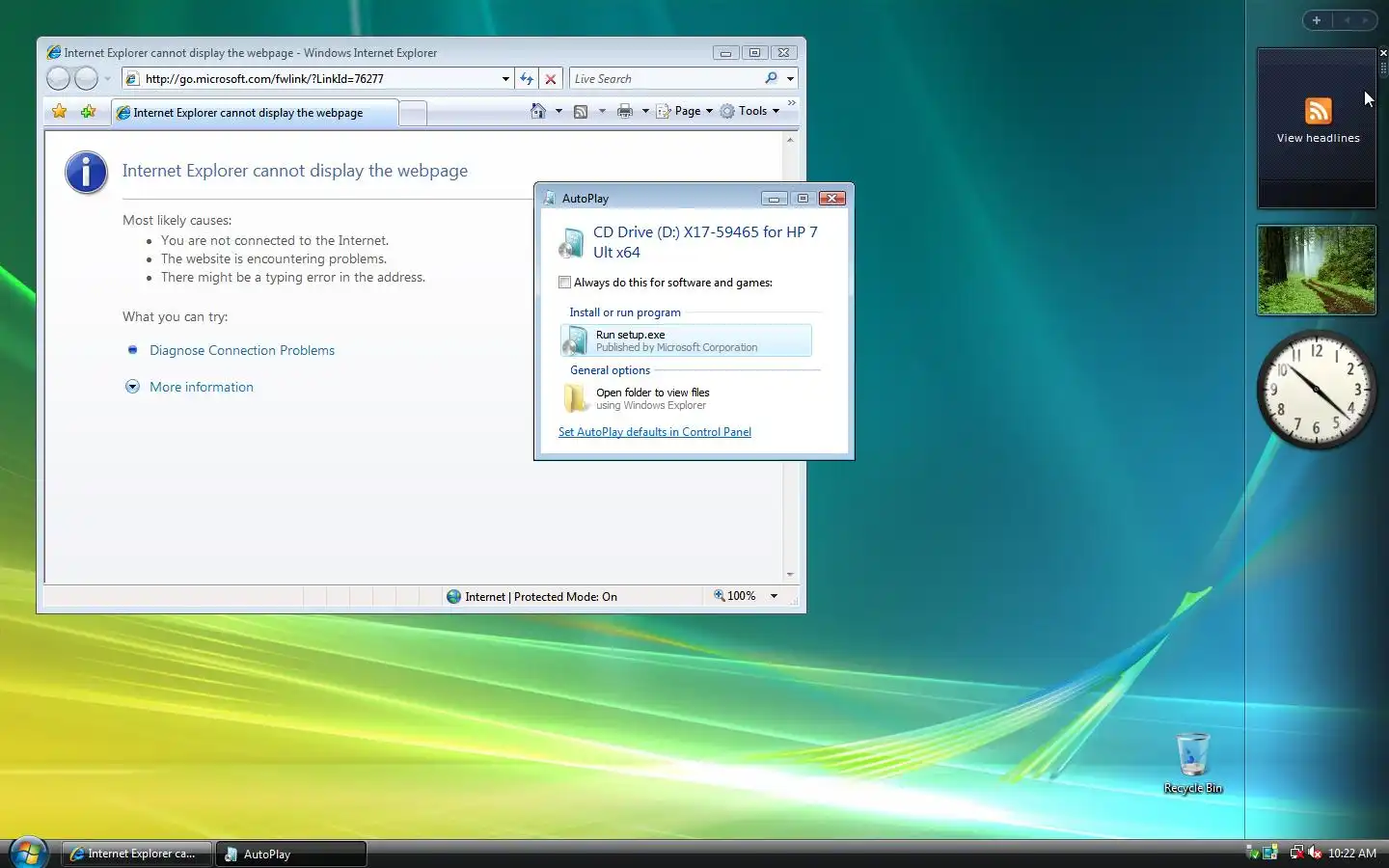This screenshot has height=868, width=1389.
Task: Click the Refresh page icon
Action: click(527, 79)
